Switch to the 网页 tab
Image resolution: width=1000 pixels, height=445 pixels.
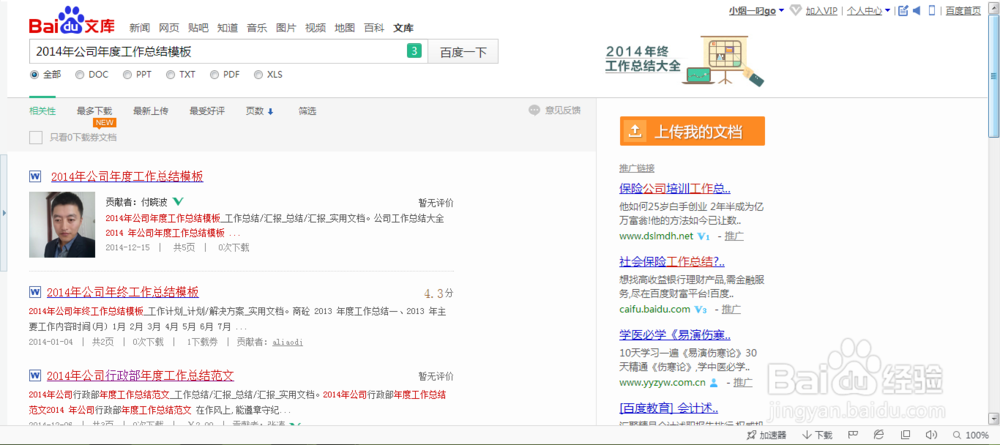pyautogui.click(x=169, y=27)
